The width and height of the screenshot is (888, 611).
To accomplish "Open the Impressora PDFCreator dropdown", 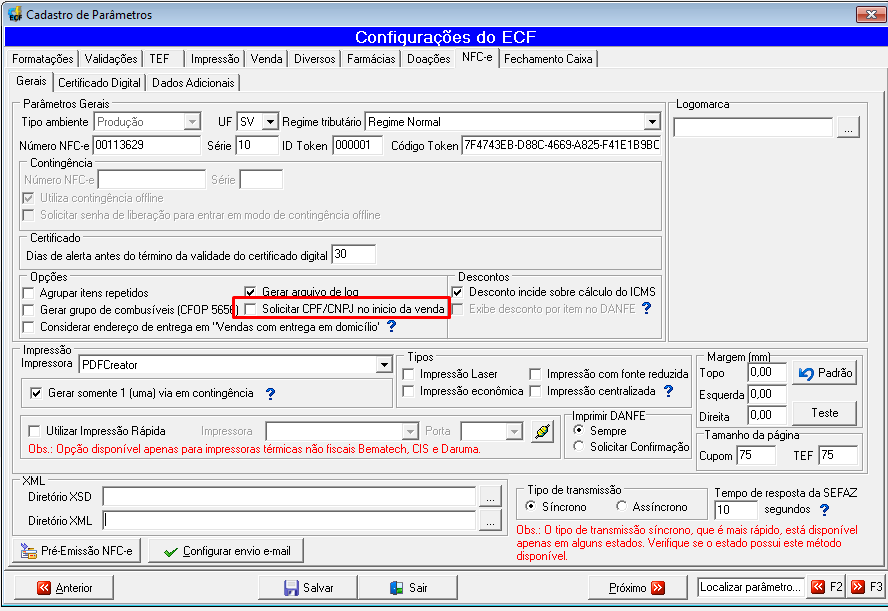I will (x=384, y=365).
